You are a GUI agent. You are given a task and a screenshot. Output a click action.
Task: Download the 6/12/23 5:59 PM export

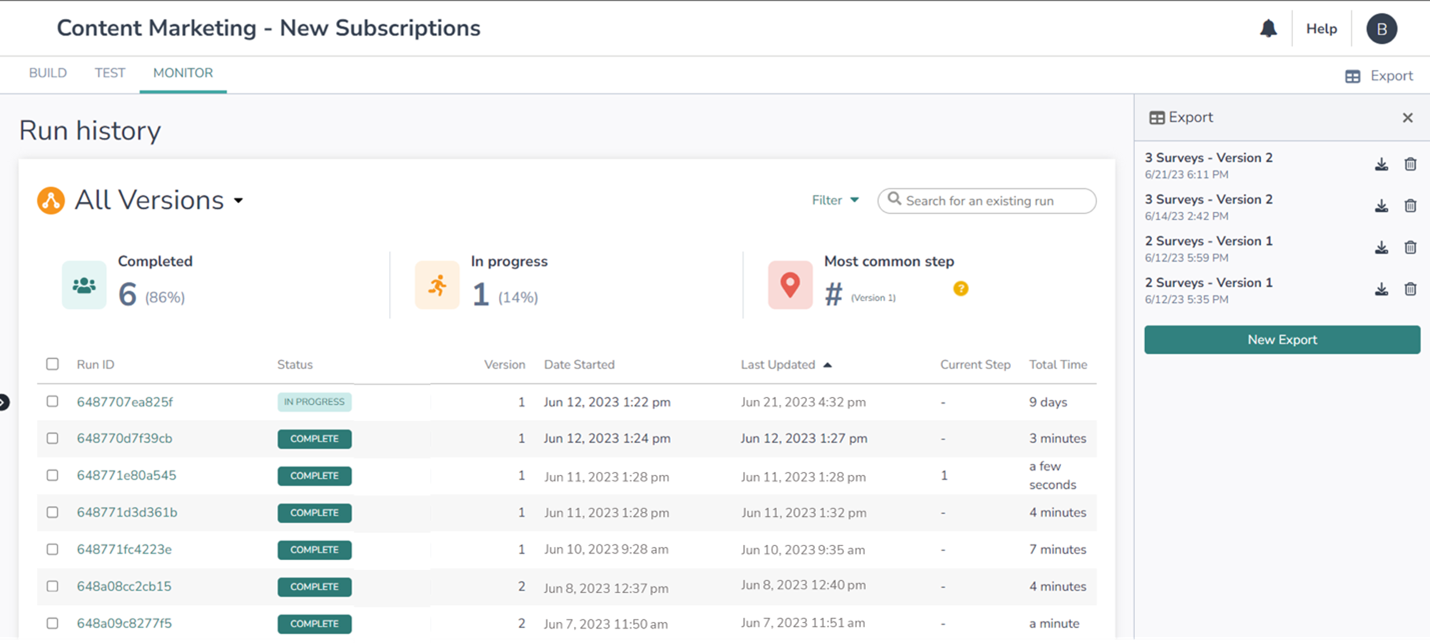click(x=1381, y=248)
